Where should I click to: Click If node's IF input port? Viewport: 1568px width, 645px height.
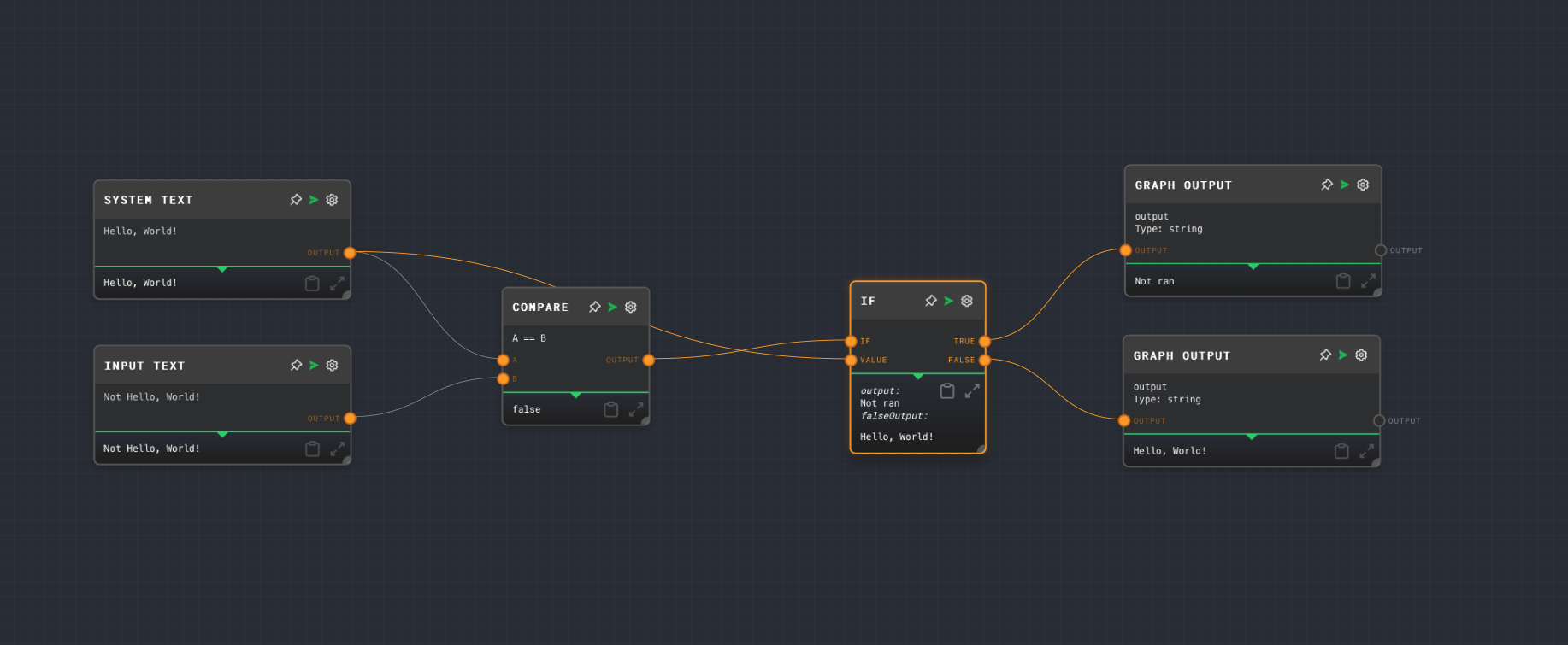[851, 342]
